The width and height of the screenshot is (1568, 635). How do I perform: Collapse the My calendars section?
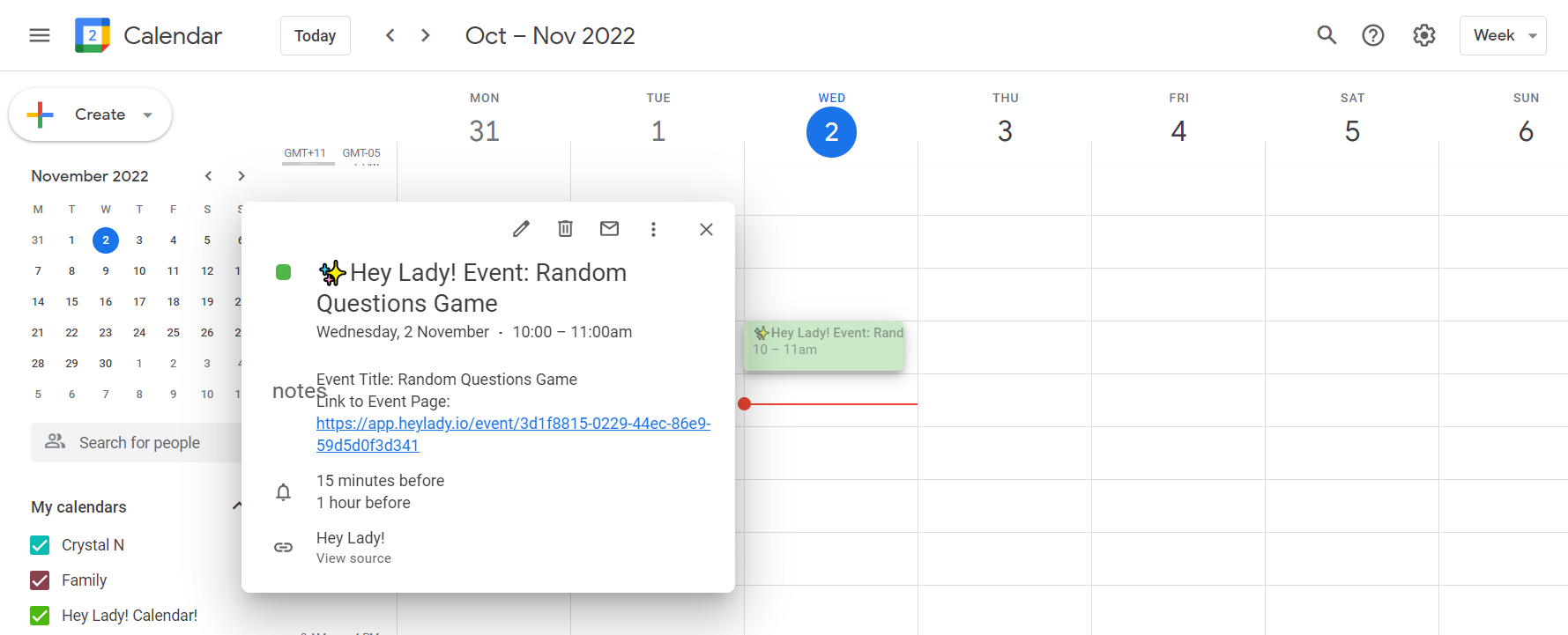click(236, 506)
